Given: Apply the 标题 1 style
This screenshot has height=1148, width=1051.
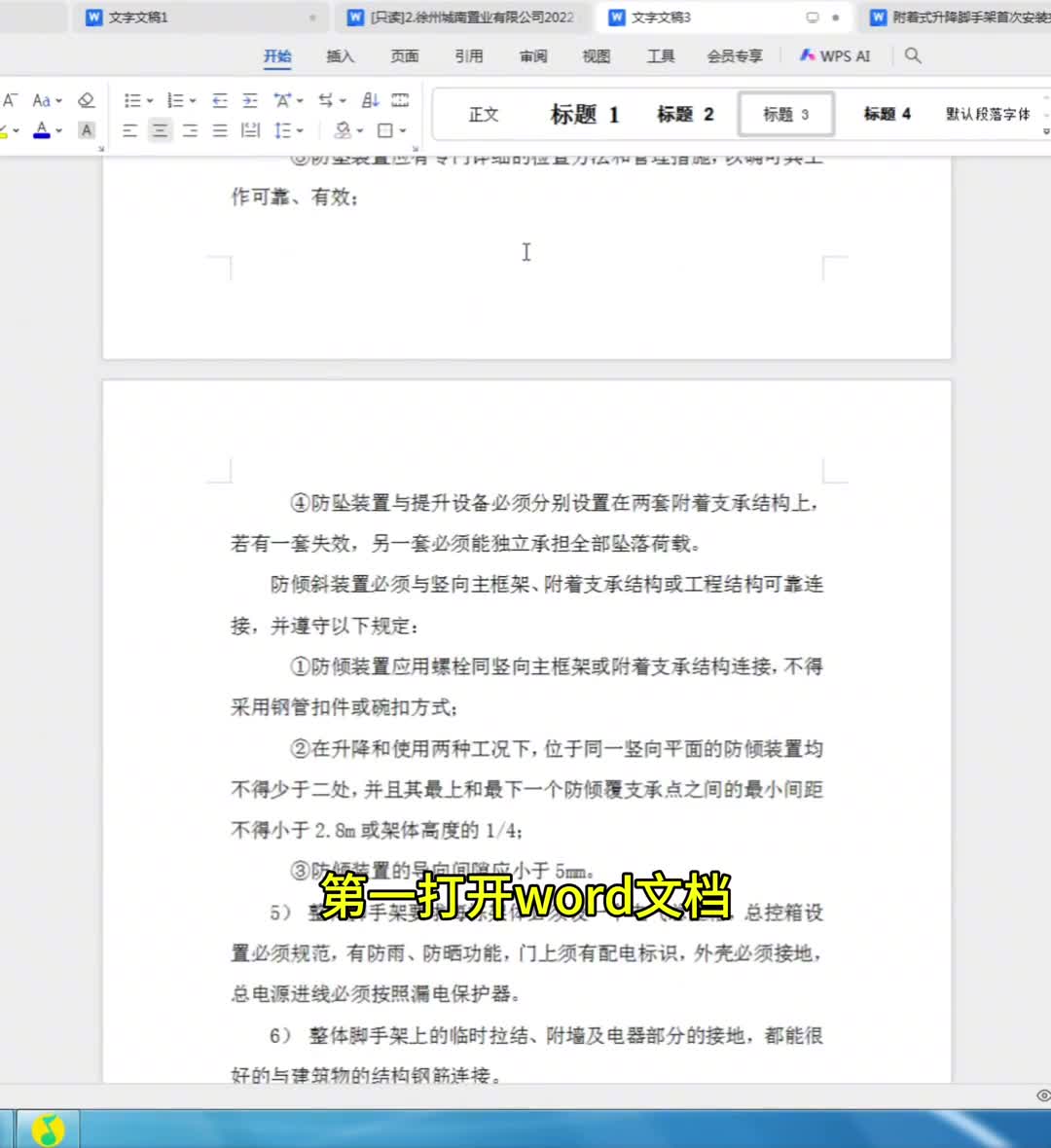Looking at the screenshot, I should [x=584, y=115].
